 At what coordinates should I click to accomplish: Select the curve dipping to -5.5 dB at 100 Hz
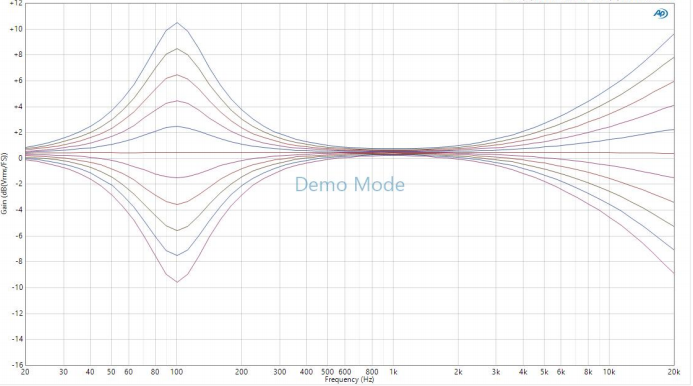coord(177,230)
